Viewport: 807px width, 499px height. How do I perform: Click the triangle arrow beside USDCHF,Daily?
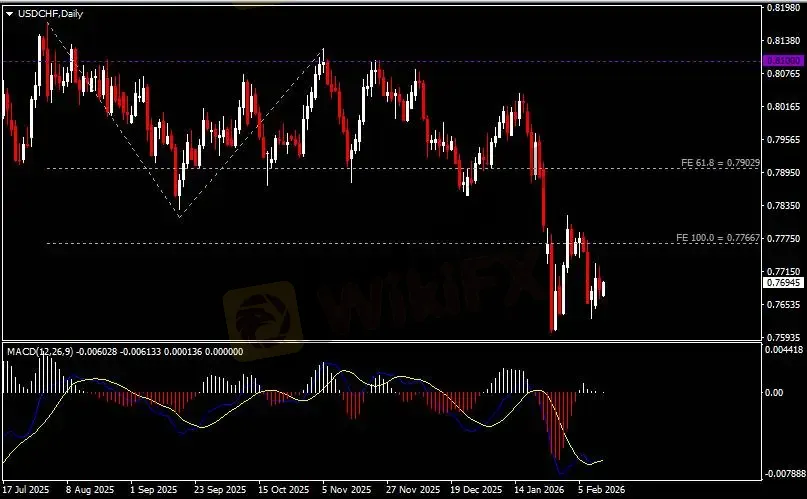pyautogui.click(x=9, y=14)
